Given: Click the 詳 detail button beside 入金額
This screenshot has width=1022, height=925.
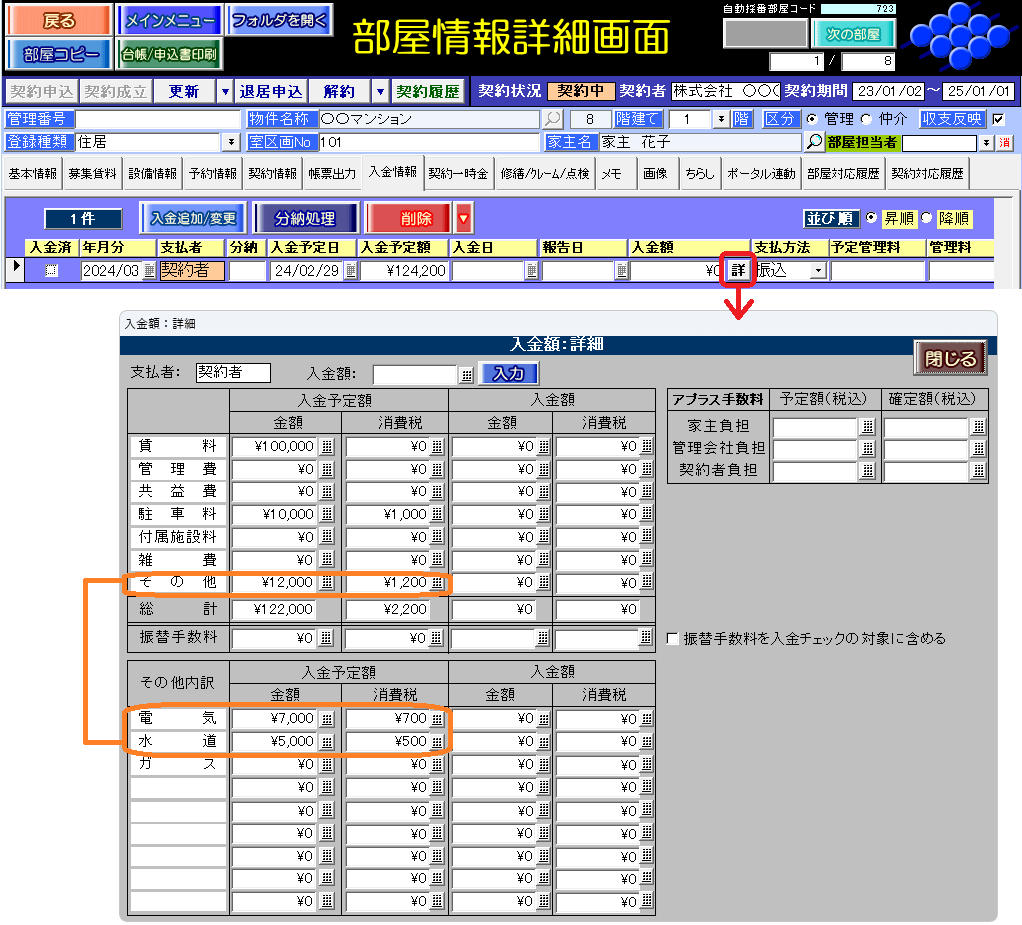Looking at the screenshot, I should point(737,270).
